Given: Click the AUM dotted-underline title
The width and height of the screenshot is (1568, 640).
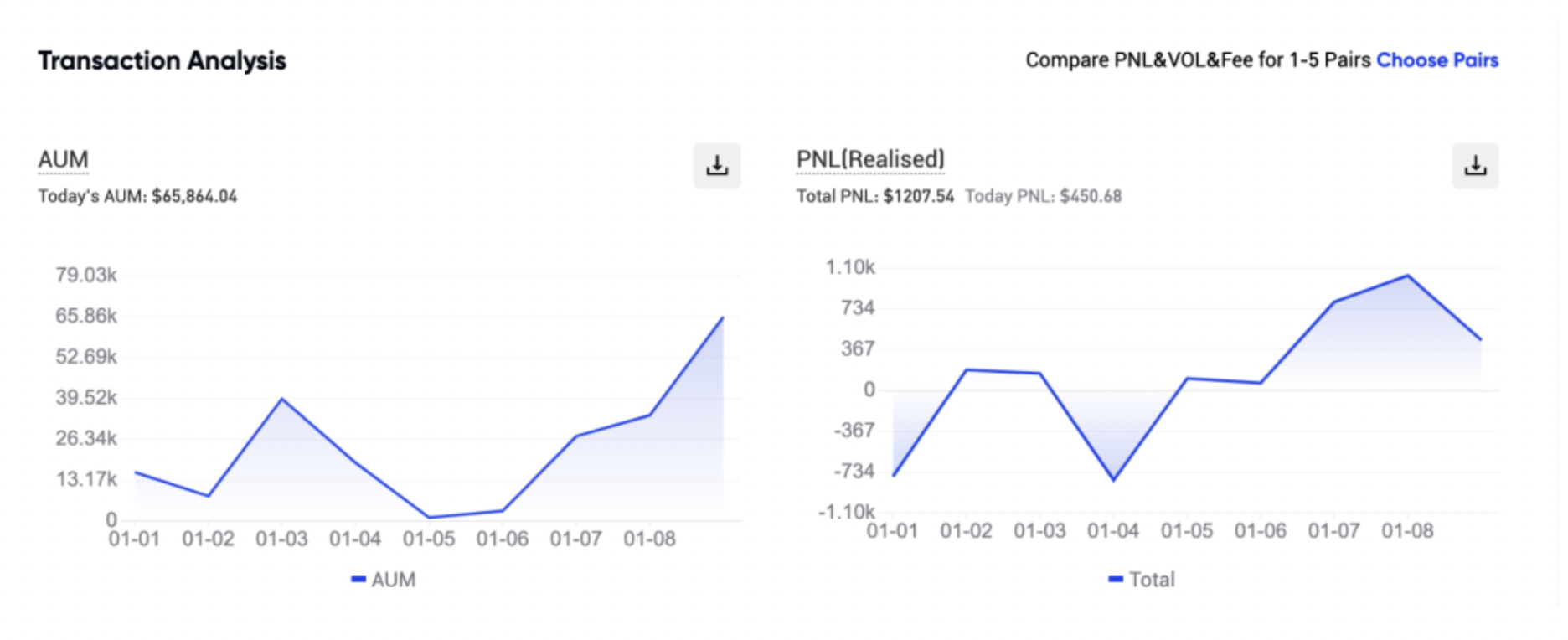Looking at the screenshot, I should [63, 159].
